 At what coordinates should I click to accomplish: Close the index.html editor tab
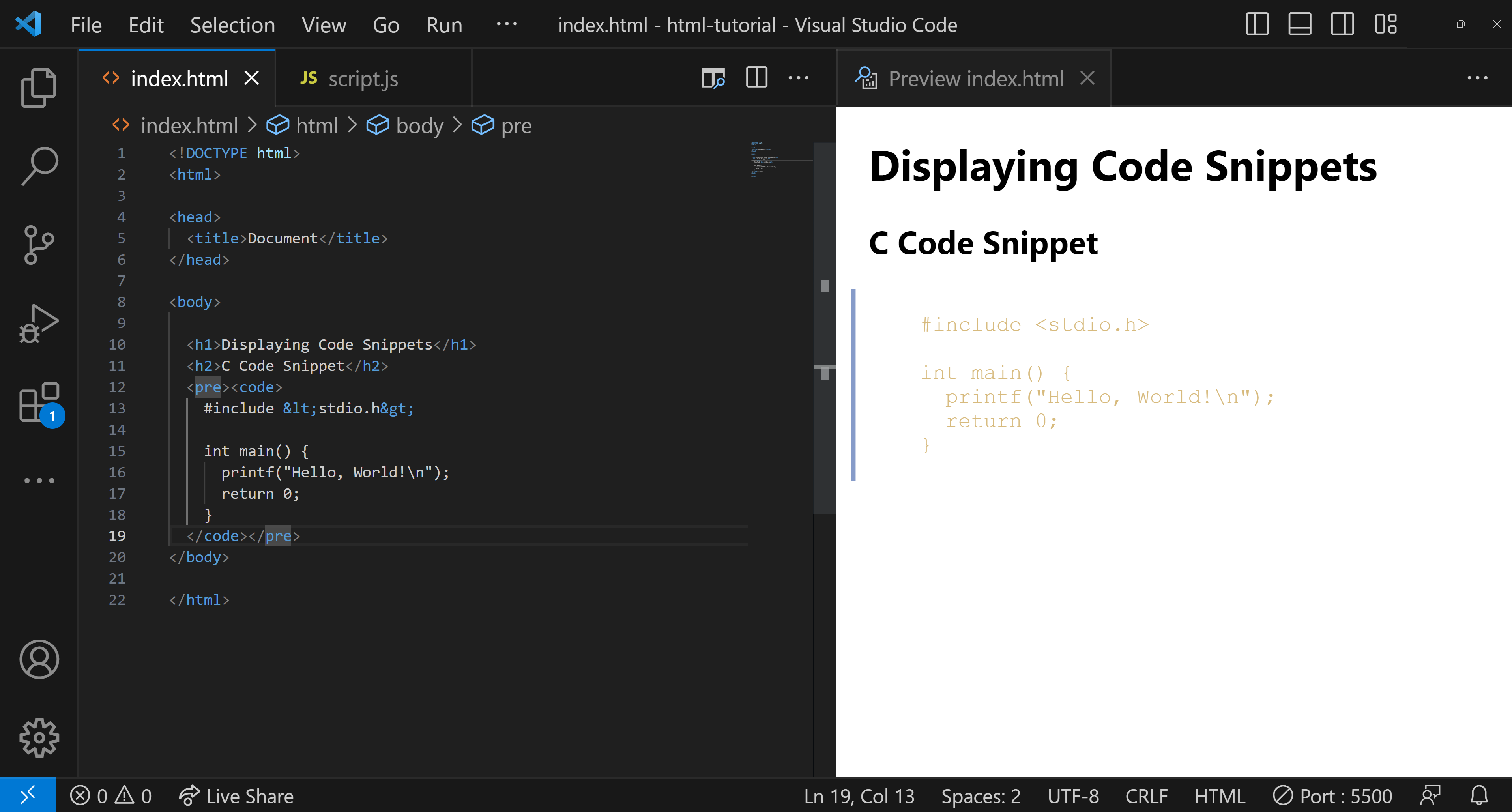(x=252, y=78)
